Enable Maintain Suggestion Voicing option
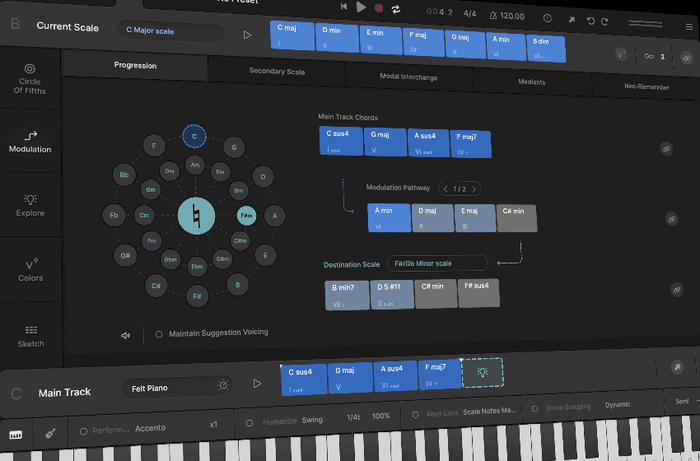The width and height of the screenshot is (700, 461). (x=158, y=334)
